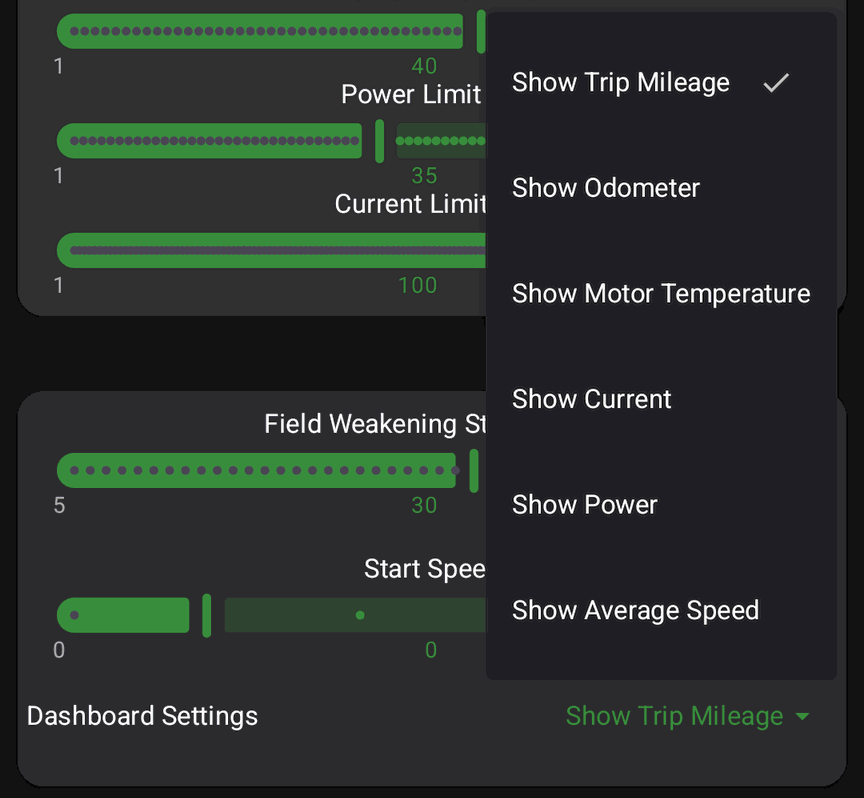Click the Start Speed slider thumb handle
This screenshot has width=864, height=798.
click(207, 615)
